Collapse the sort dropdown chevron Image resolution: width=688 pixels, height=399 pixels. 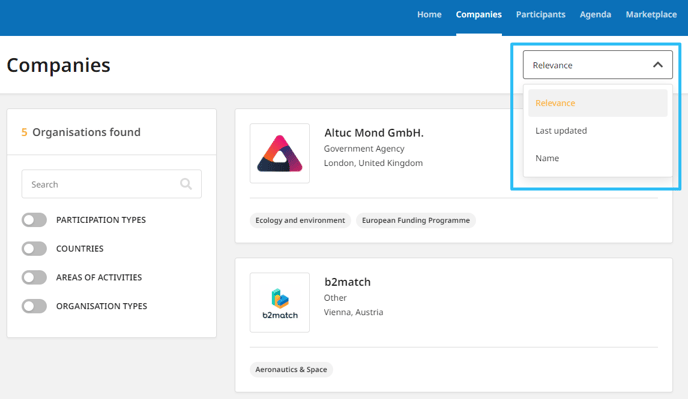click(x=657, y=65)
